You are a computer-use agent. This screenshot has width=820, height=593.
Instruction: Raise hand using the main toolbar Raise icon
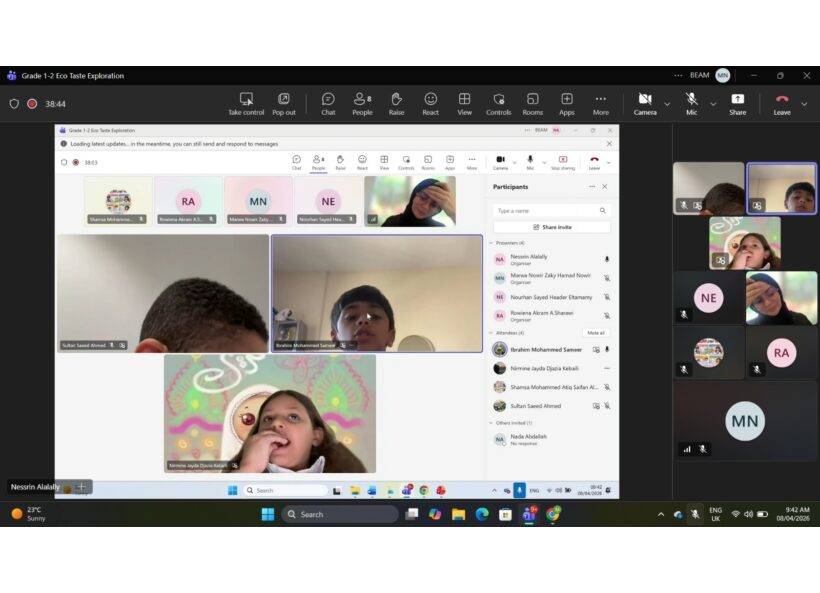pos(396,103)
